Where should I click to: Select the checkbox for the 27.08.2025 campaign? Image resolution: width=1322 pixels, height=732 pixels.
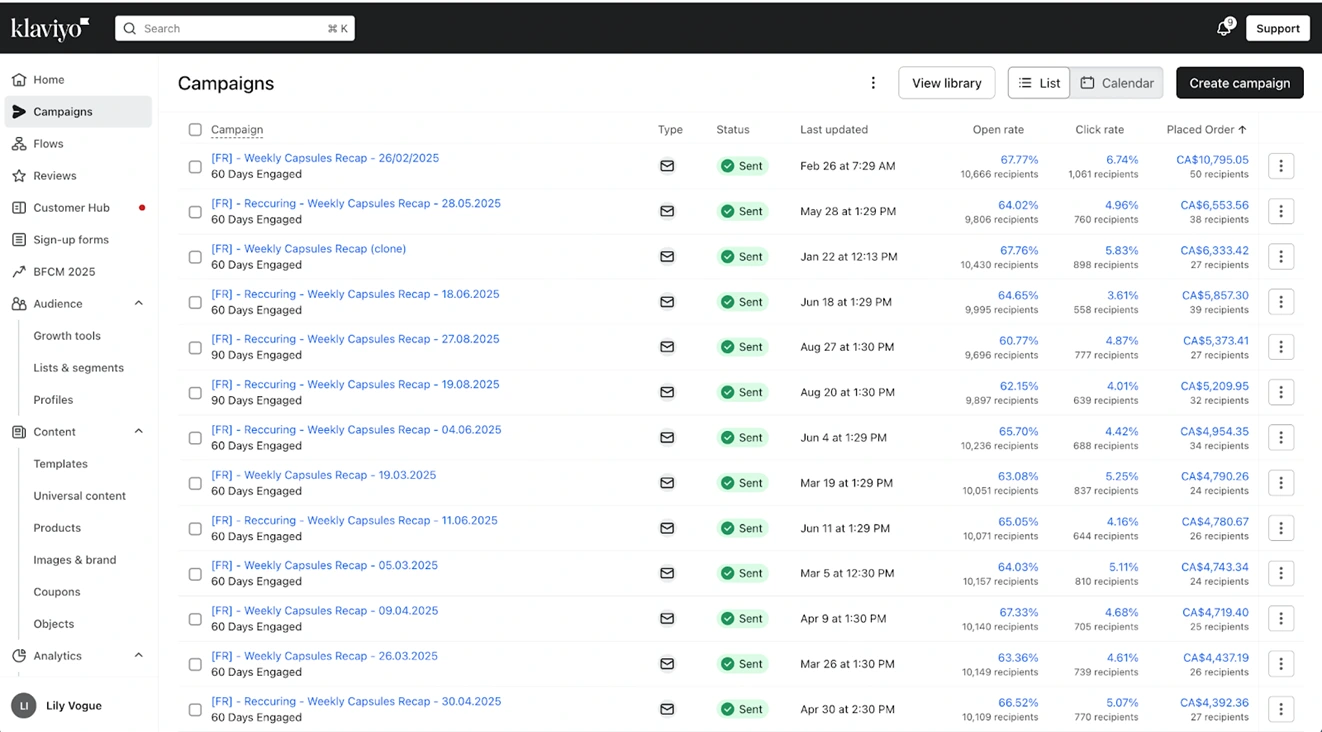click(195, 348)
